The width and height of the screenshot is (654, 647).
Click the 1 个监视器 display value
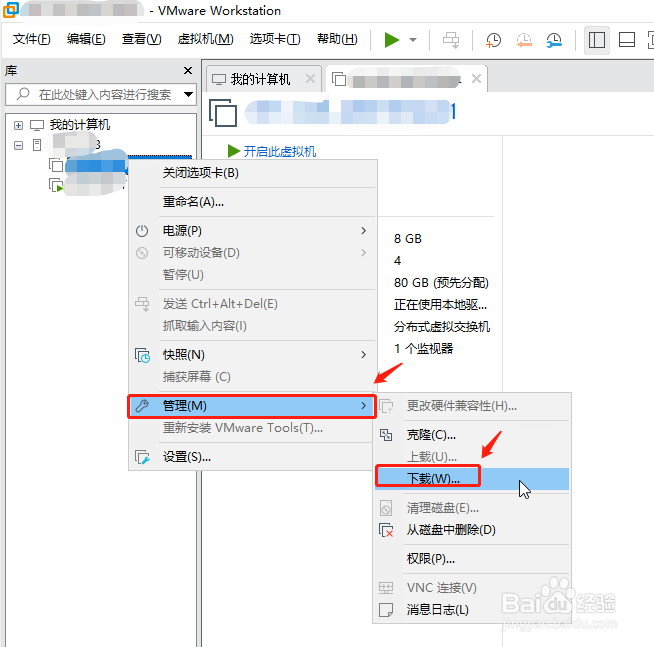pos(423,348)
